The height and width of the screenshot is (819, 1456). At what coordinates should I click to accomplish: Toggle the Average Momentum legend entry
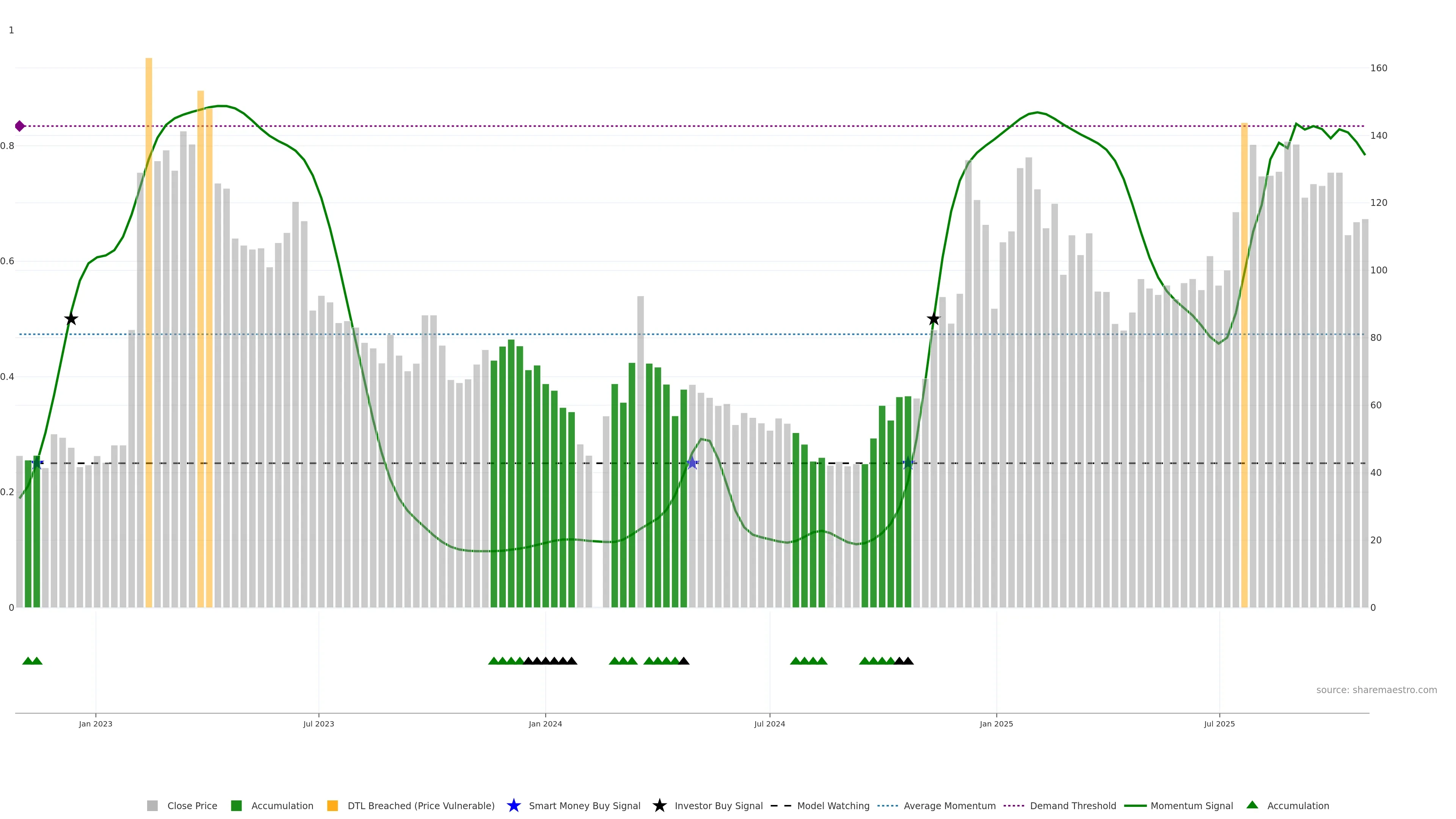[949, 805]
